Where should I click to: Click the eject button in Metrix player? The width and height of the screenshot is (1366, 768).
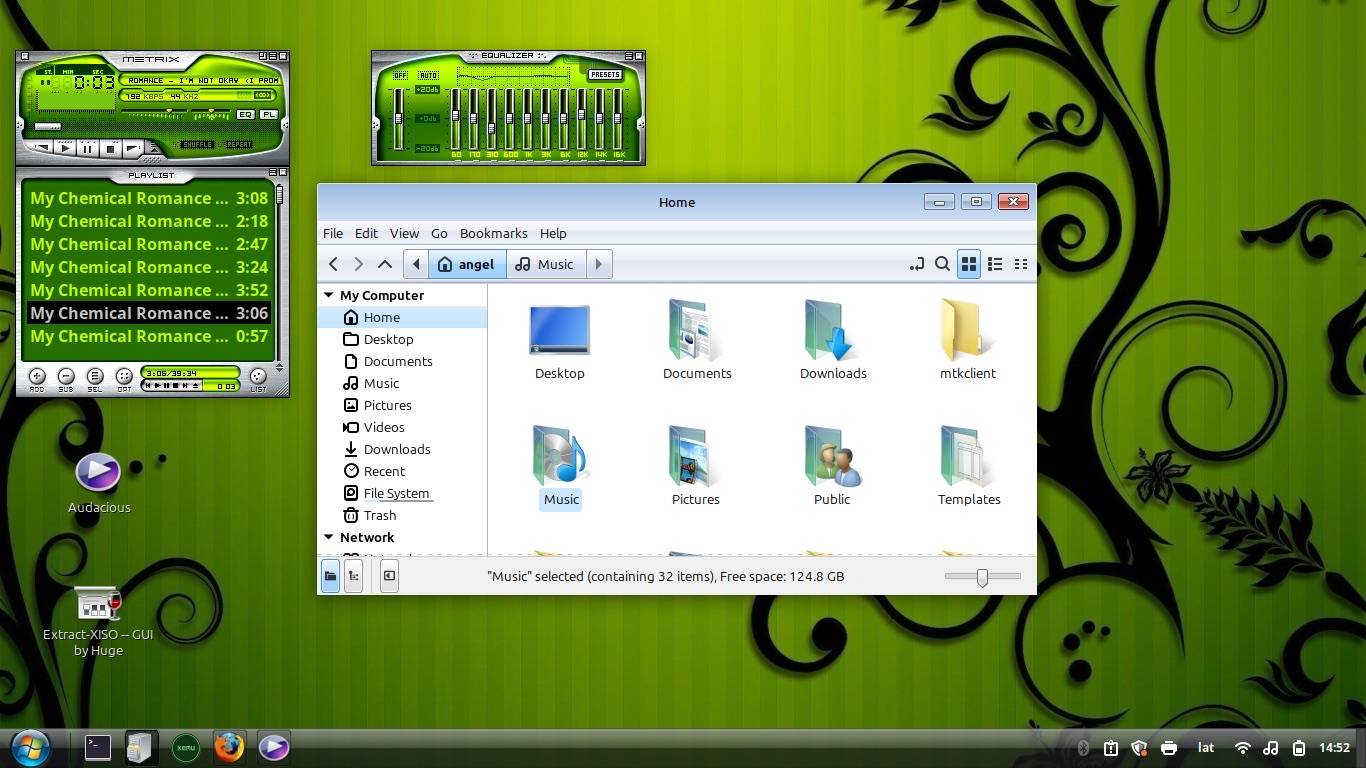(153, 149)
